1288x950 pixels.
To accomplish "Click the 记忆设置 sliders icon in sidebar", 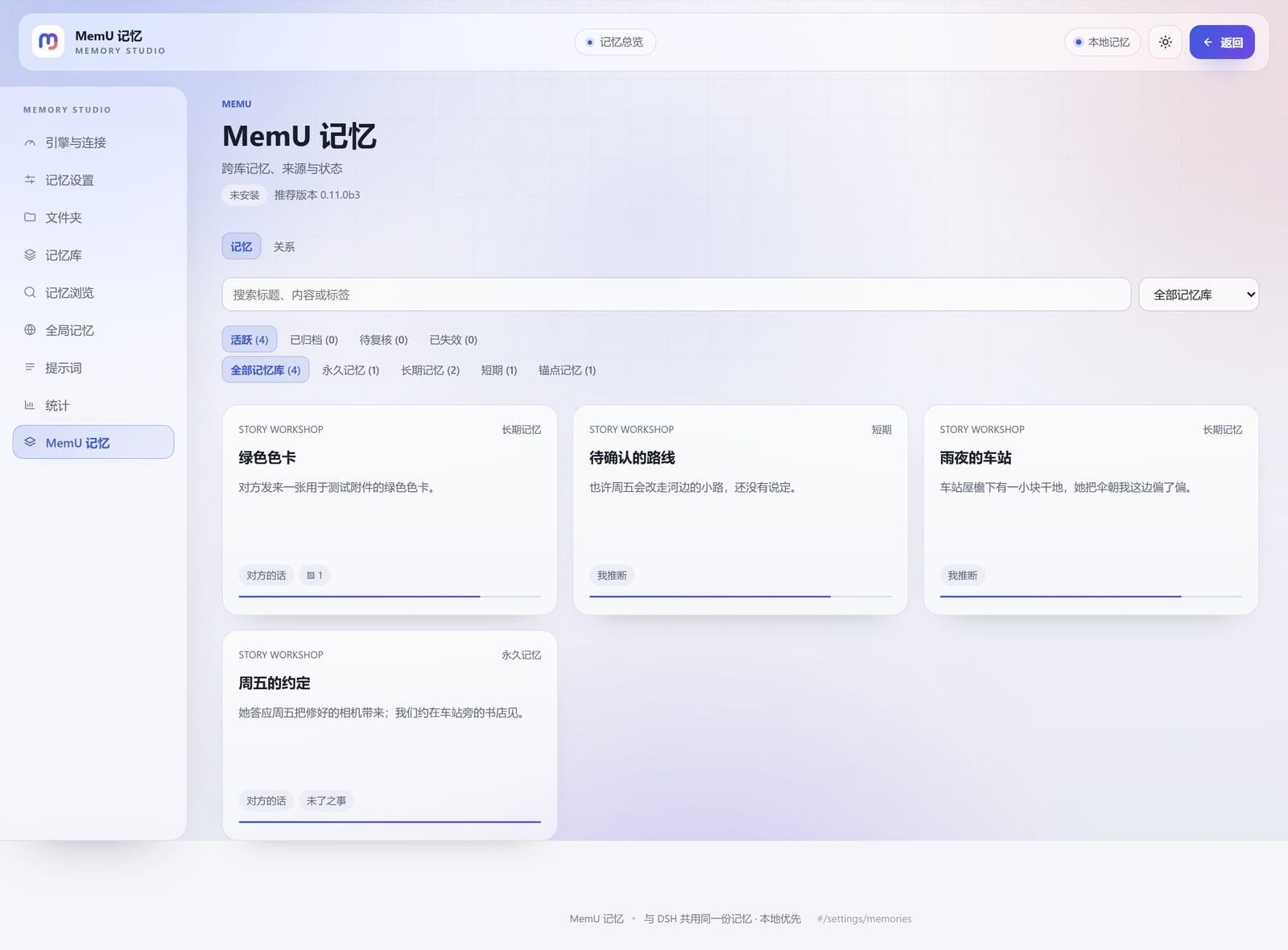I will click(30, 180).
